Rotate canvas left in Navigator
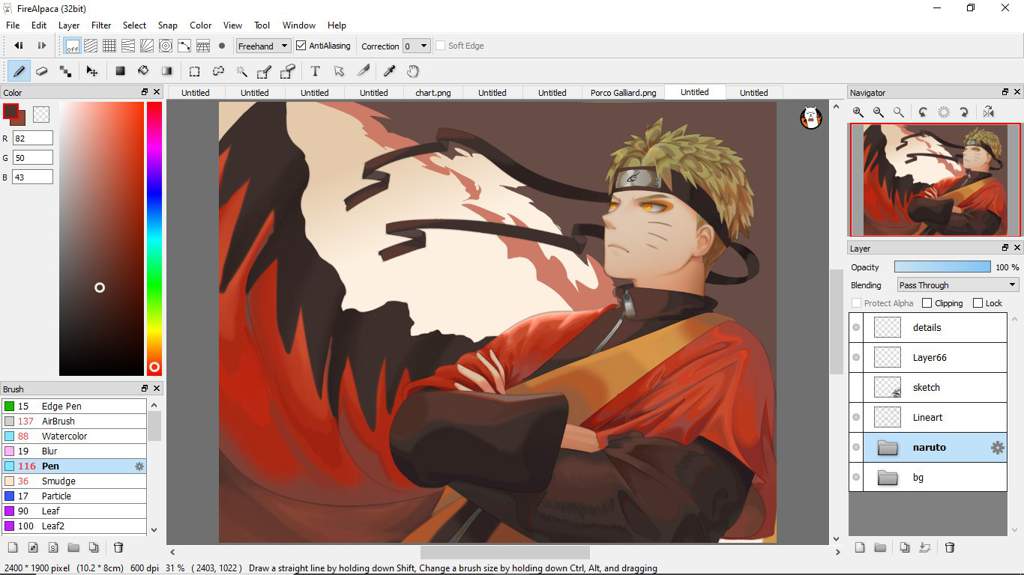 [923, 112]
